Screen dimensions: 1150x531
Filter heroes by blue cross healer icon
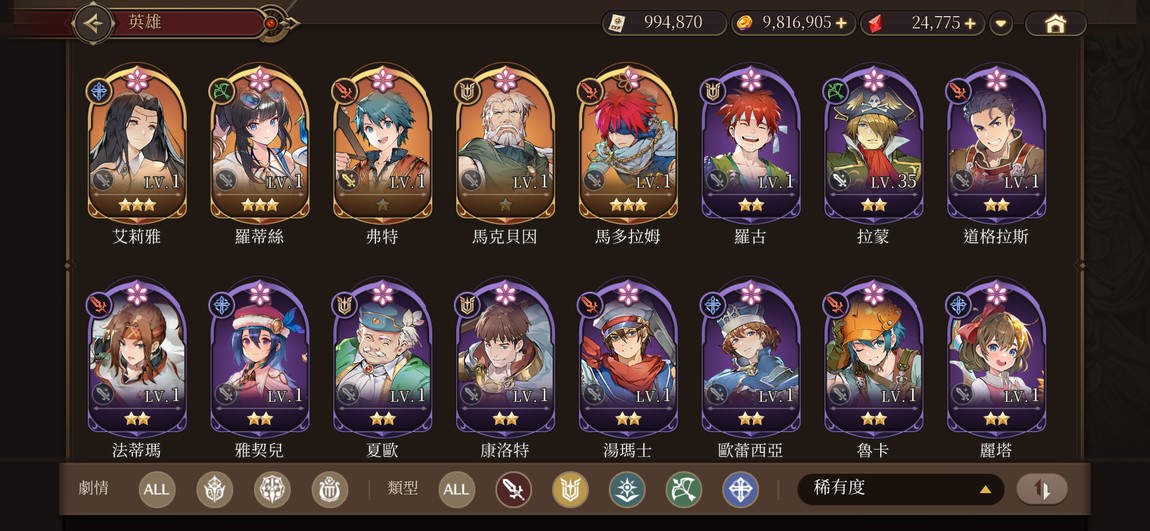click(741, 490)
